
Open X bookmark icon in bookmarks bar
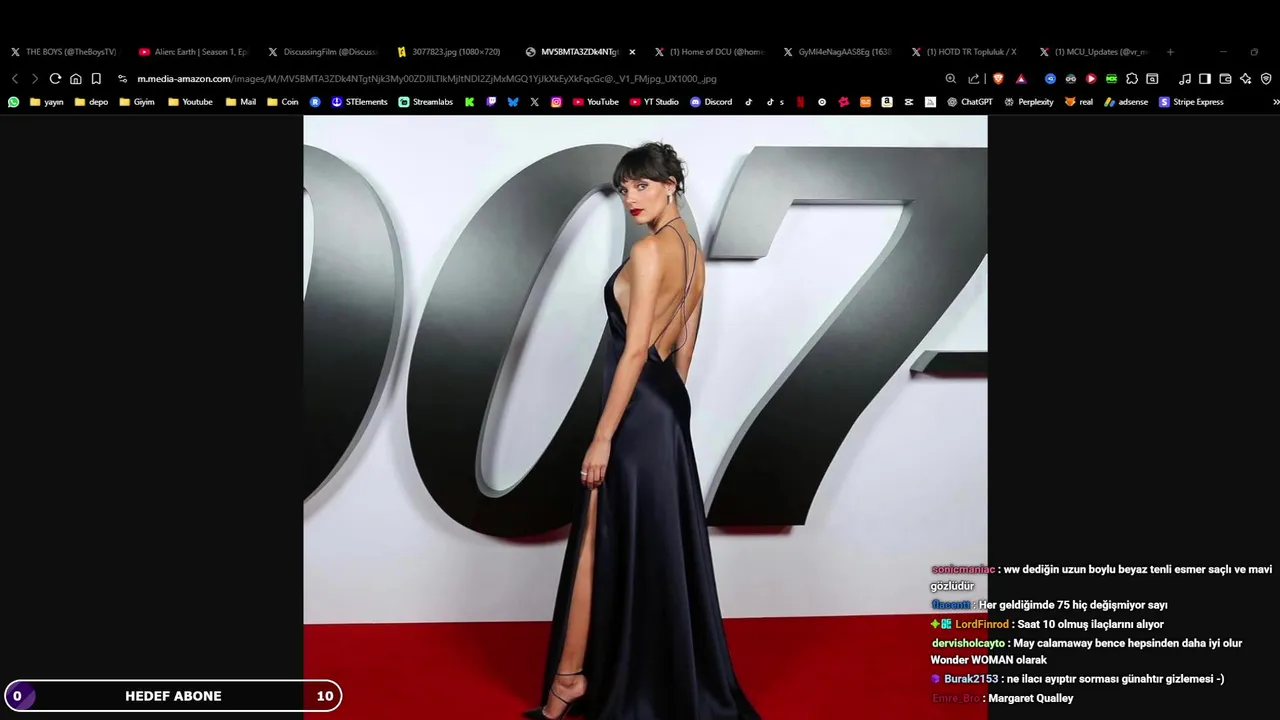tap(535, 102)
